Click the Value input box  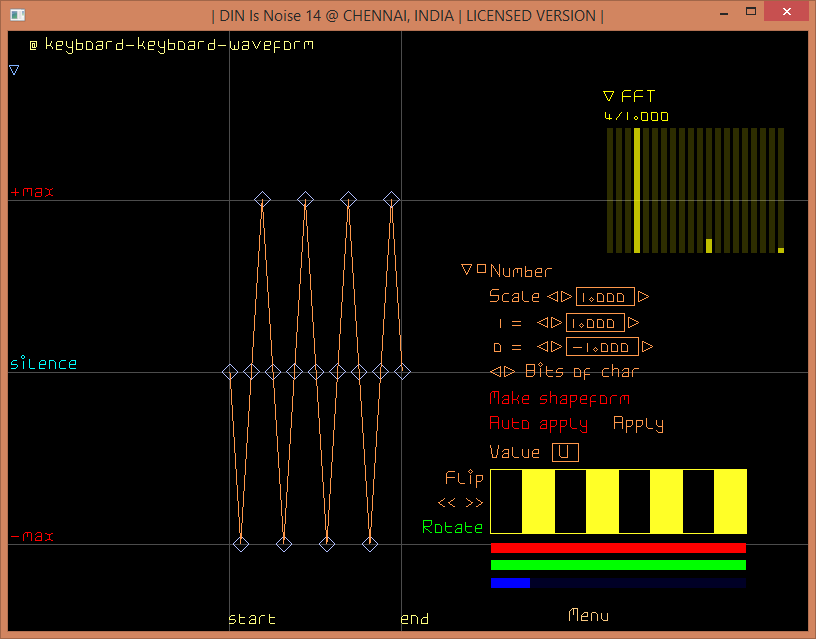tap(565, 452)
